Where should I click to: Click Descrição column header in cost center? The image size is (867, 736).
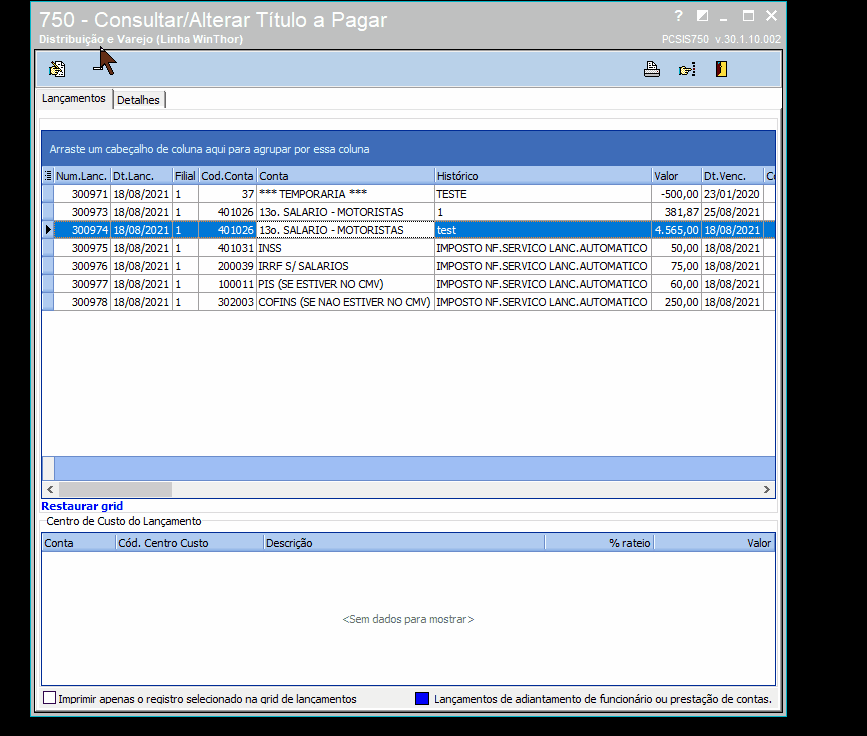[404, 543]
